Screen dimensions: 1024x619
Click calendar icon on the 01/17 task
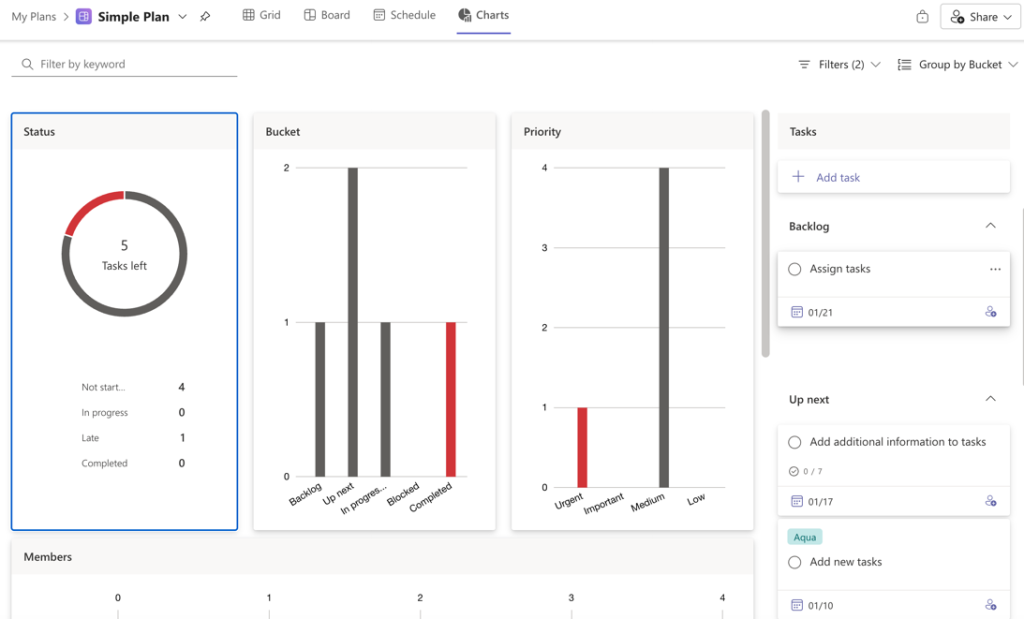797,501
